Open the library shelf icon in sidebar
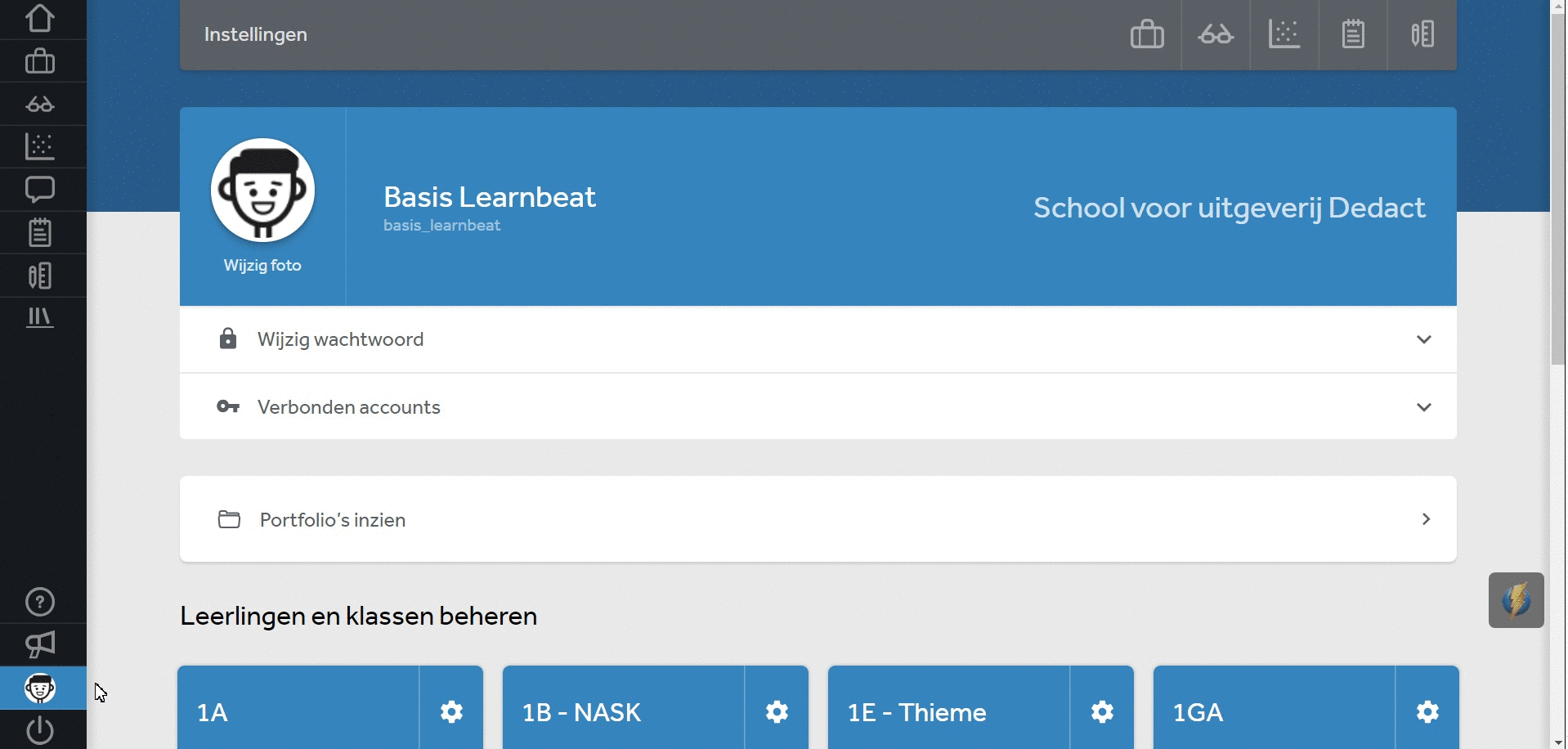Screen dimensions: 1568x749 tap(40, 317)
